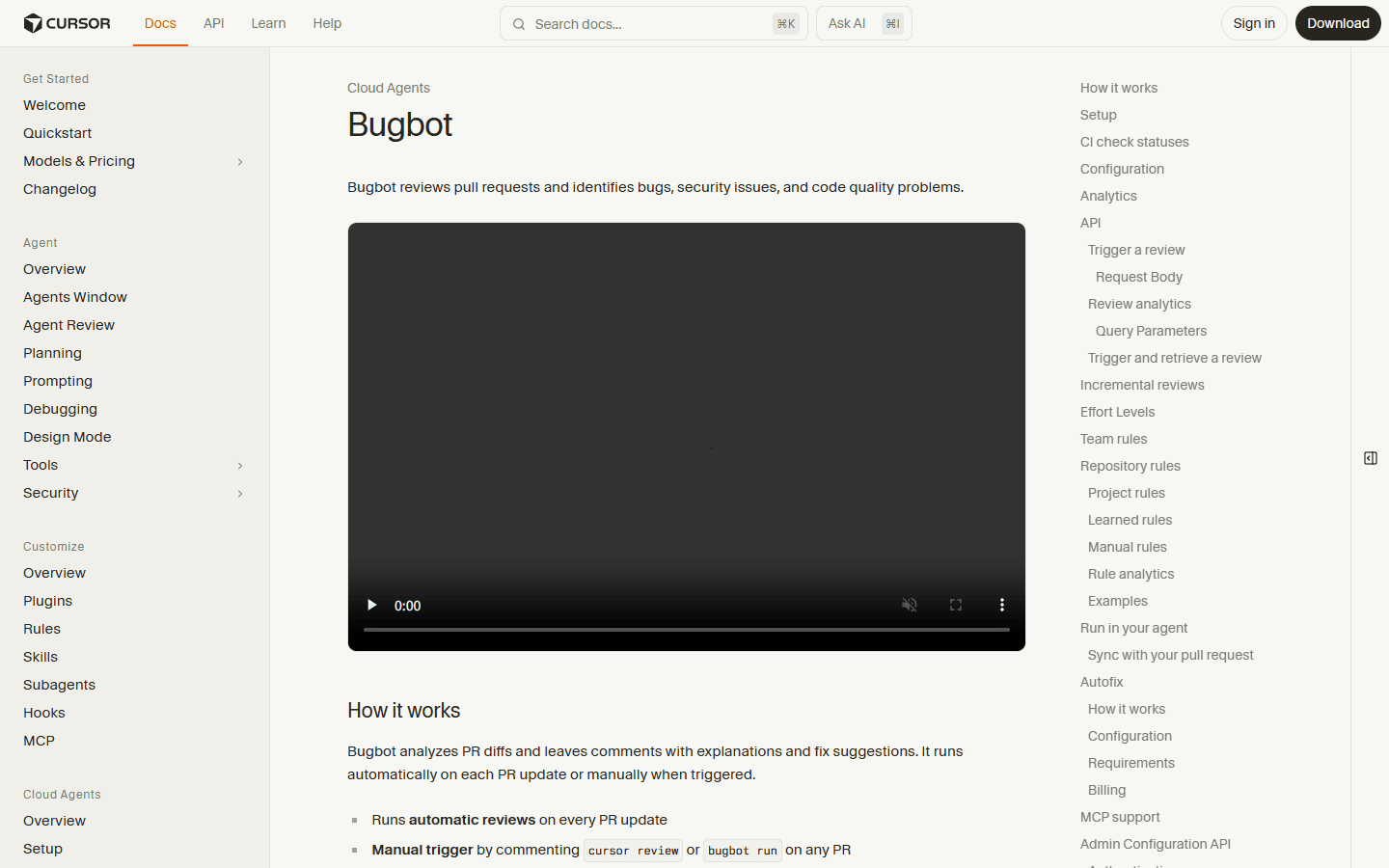Jump to Admin Configuration API section

click(x=1156, y=844)
